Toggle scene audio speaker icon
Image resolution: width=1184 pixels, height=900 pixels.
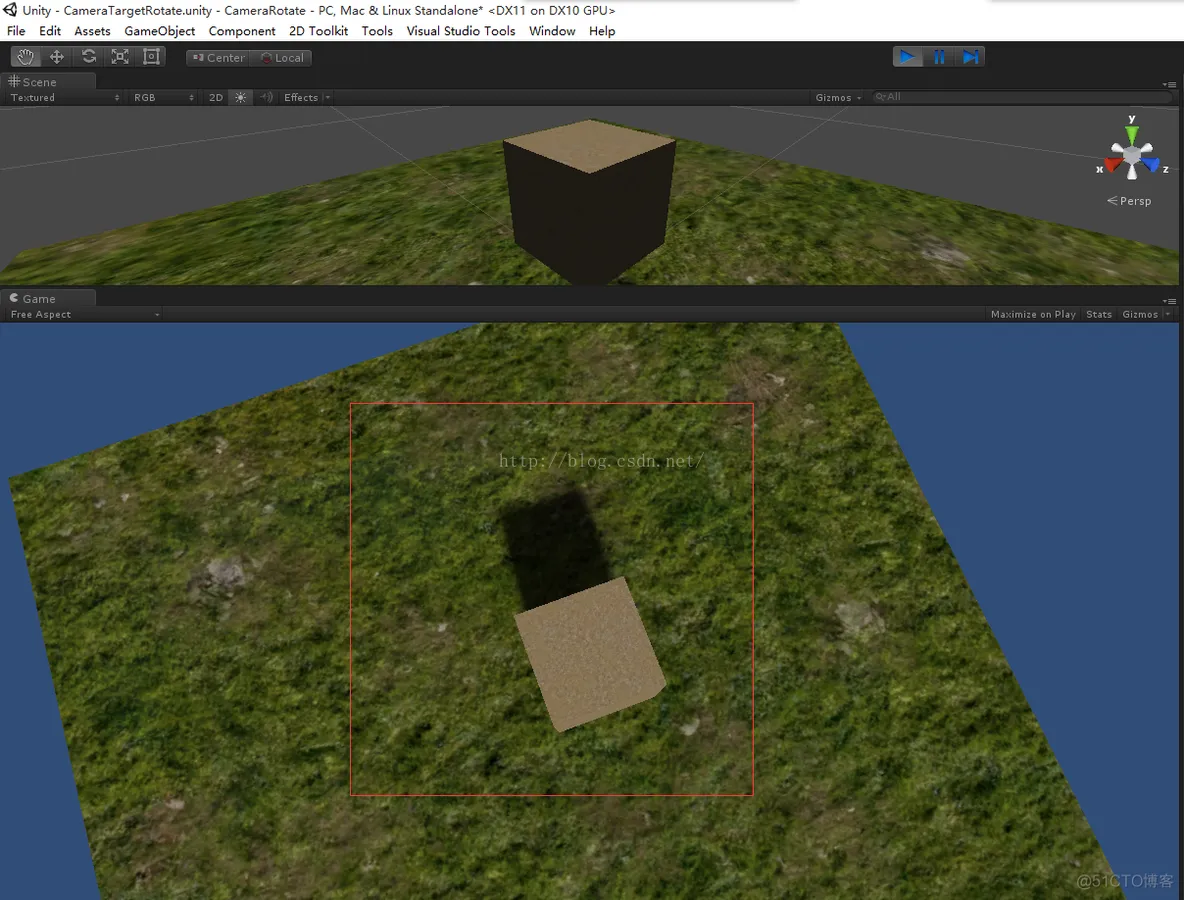tap(266, 97)
